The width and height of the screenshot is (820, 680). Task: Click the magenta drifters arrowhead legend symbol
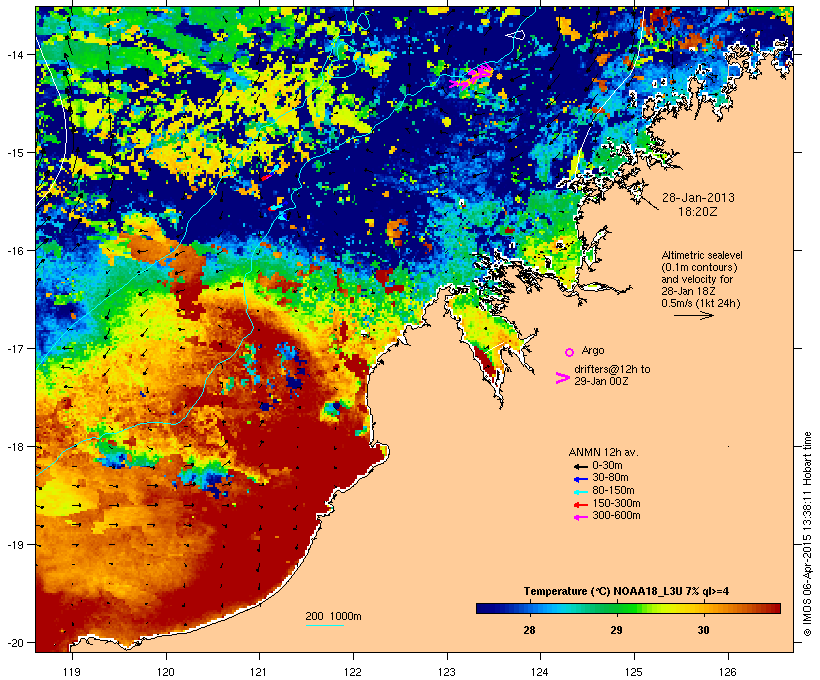562,378
